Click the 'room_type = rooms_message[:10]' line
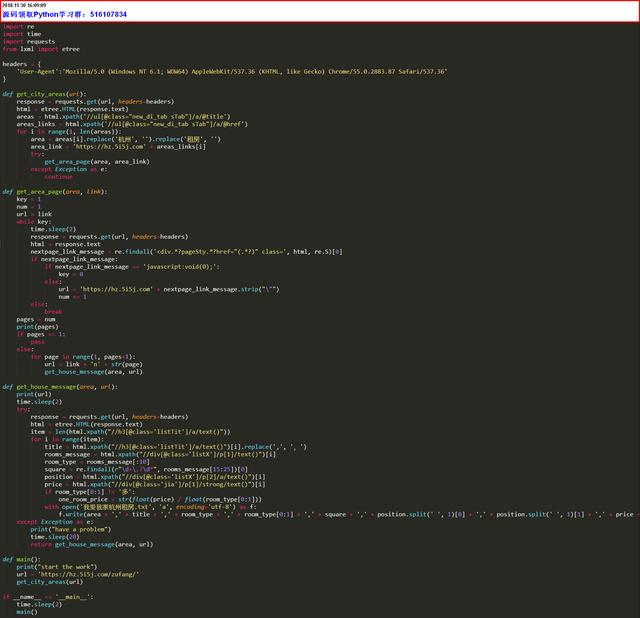The height and width of the screenshot is (618, 640). [x=97, y=462]
